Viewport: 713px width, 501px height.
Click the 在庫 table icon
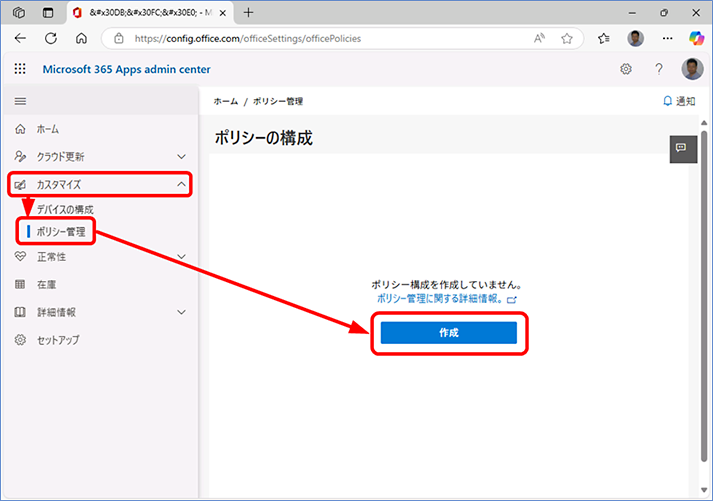(20, 285)
